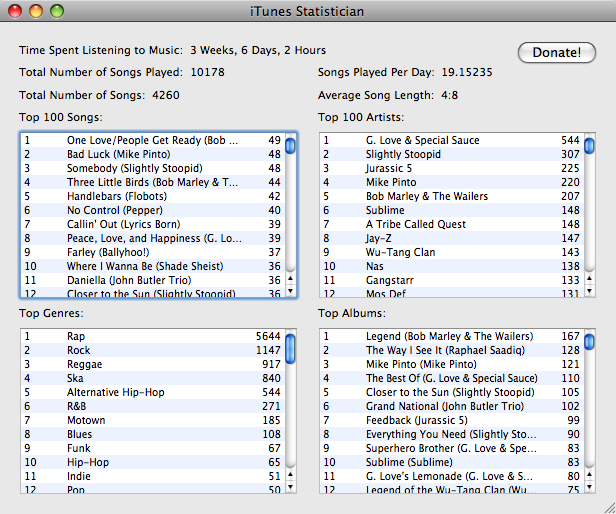The image size is (616, 514).
Task: Select the Blues genre row
Action: (x=153, y=434)
